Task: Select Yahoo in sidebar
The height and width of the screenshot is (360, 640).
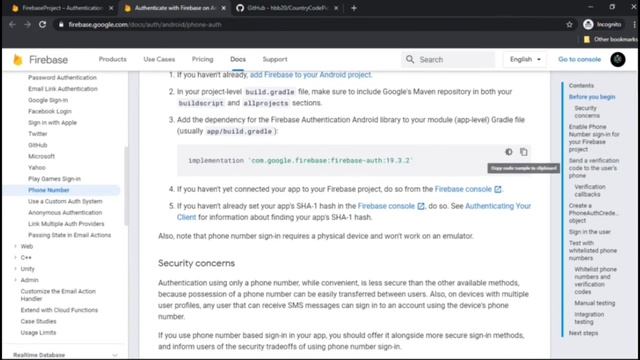Action: point(37,167)
